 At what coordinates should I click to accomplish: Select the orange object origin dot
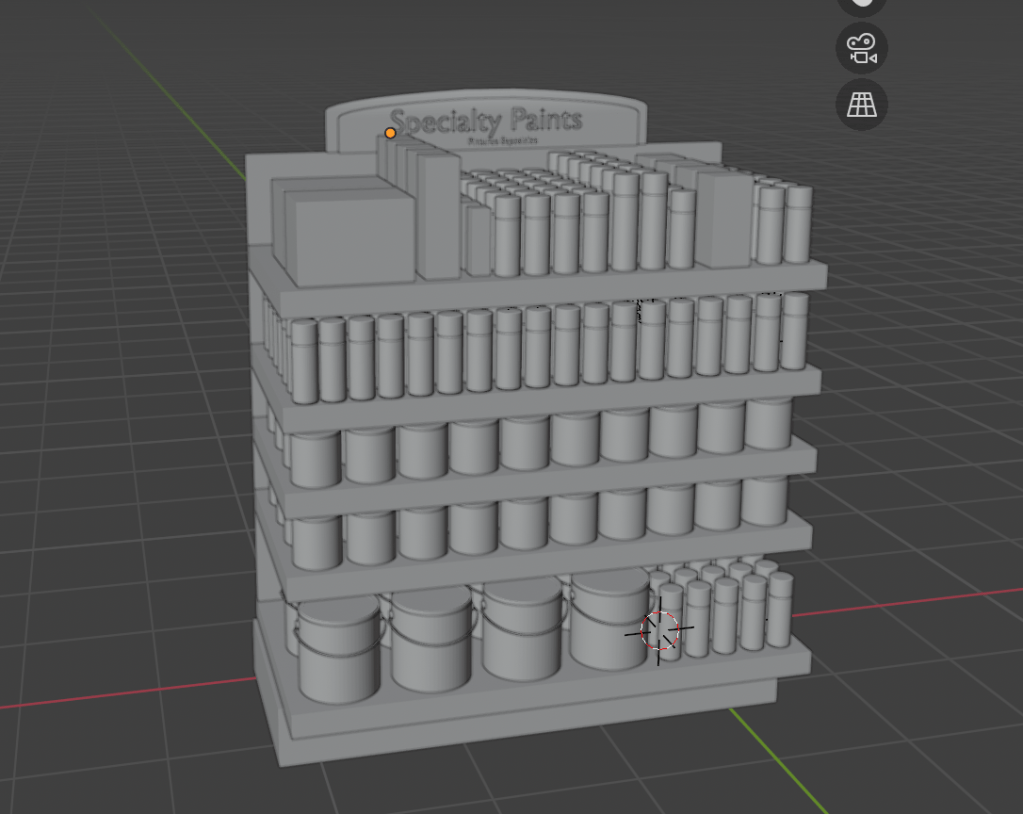[x=390, y=133]
